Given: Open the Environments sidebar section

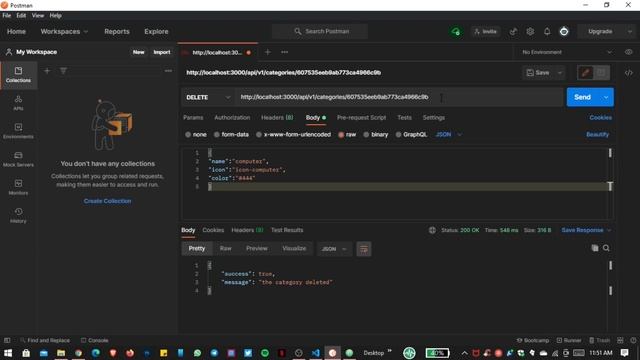Looking at the screenshot, I should (x=18, y=131).
